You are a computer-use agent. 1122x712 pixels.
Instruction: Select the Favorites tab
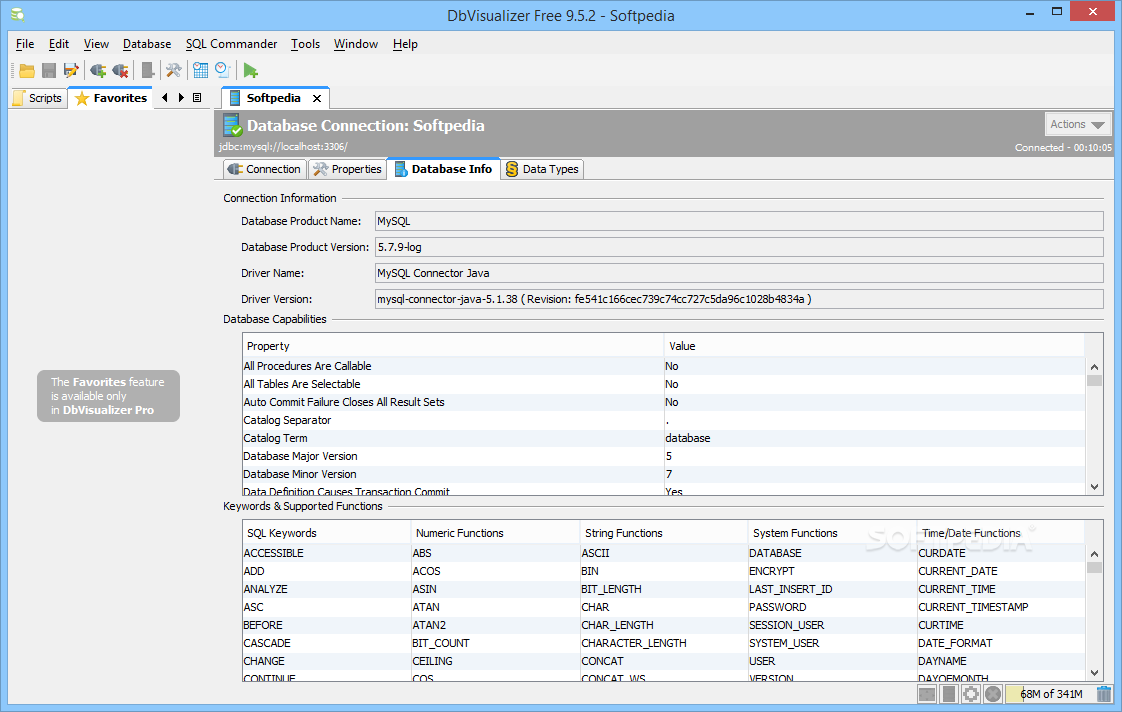pos(111,98)
